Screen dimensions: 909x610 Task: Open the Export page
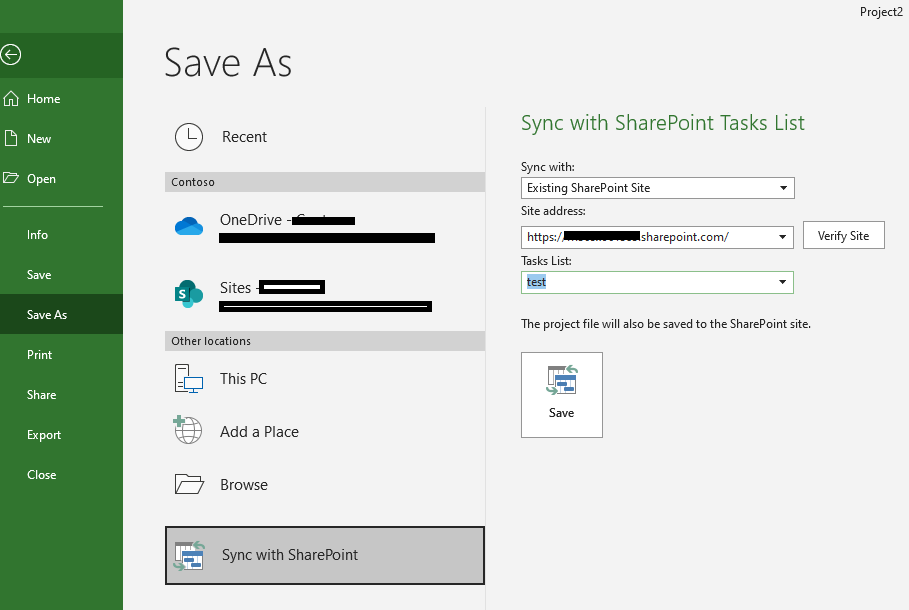(43, 435)
